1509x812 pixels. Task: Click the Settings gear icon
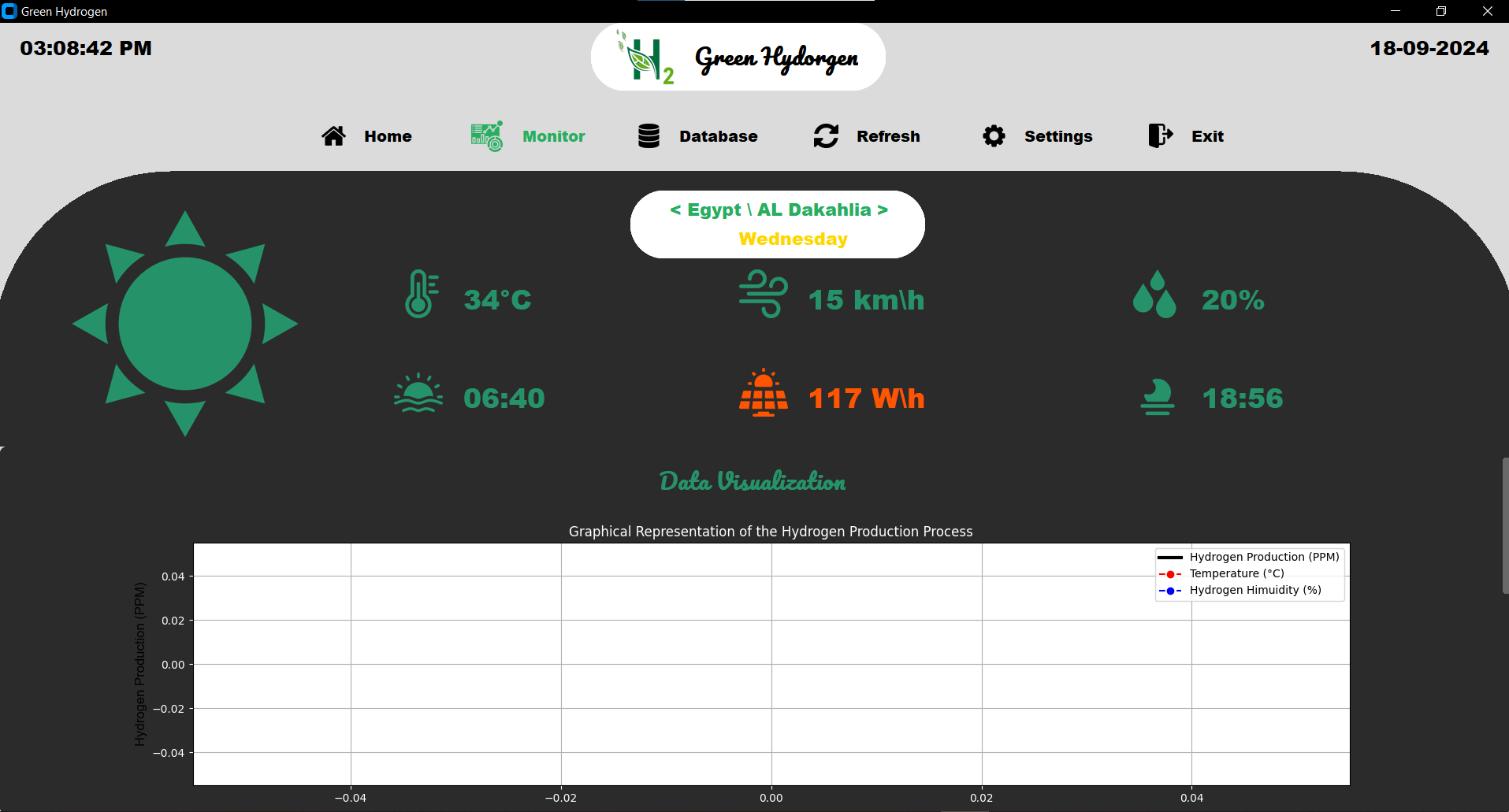[994, 136]
